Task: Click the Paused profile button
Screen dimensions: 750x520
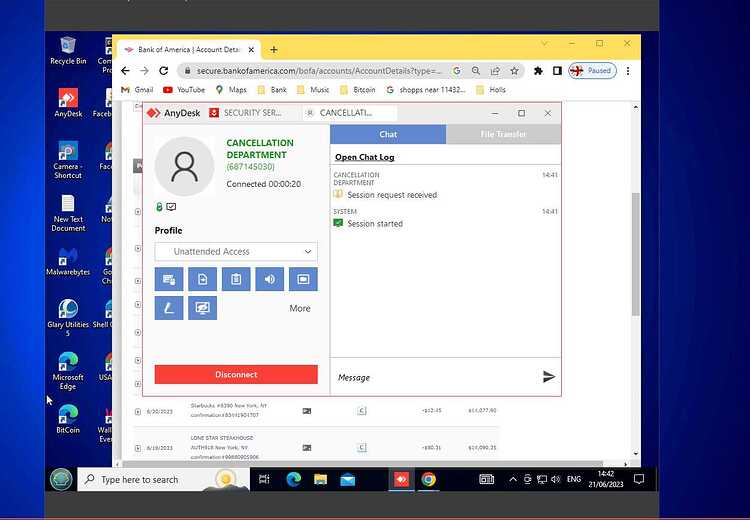Action: (x=592, y=71)
